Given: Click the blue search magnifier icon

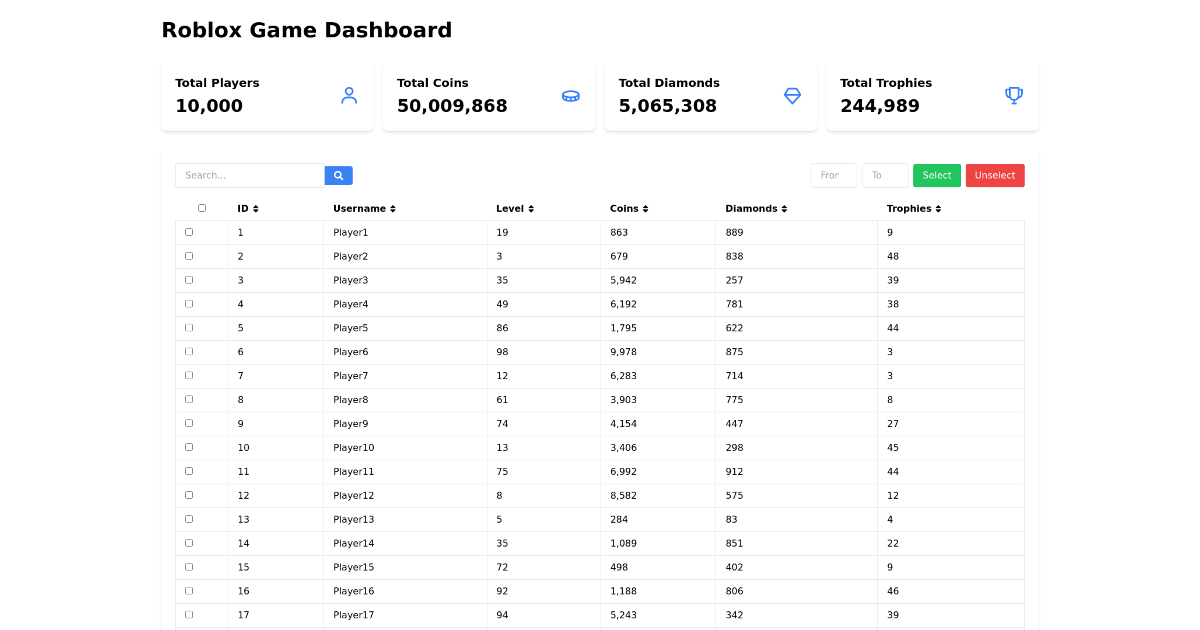Looking at the screenshot, I should point(338,175).
